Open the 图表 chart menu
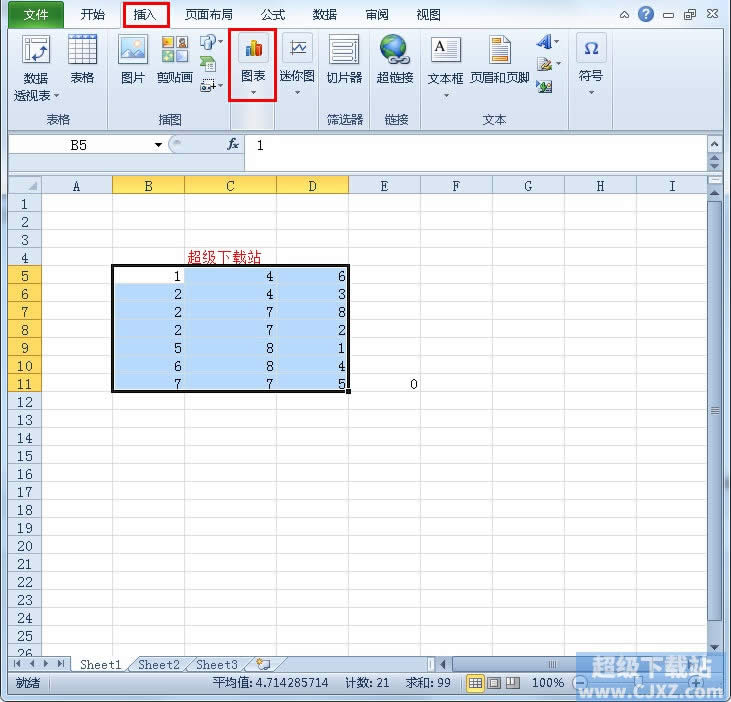731x702 pixels. (x=253, y=64)
